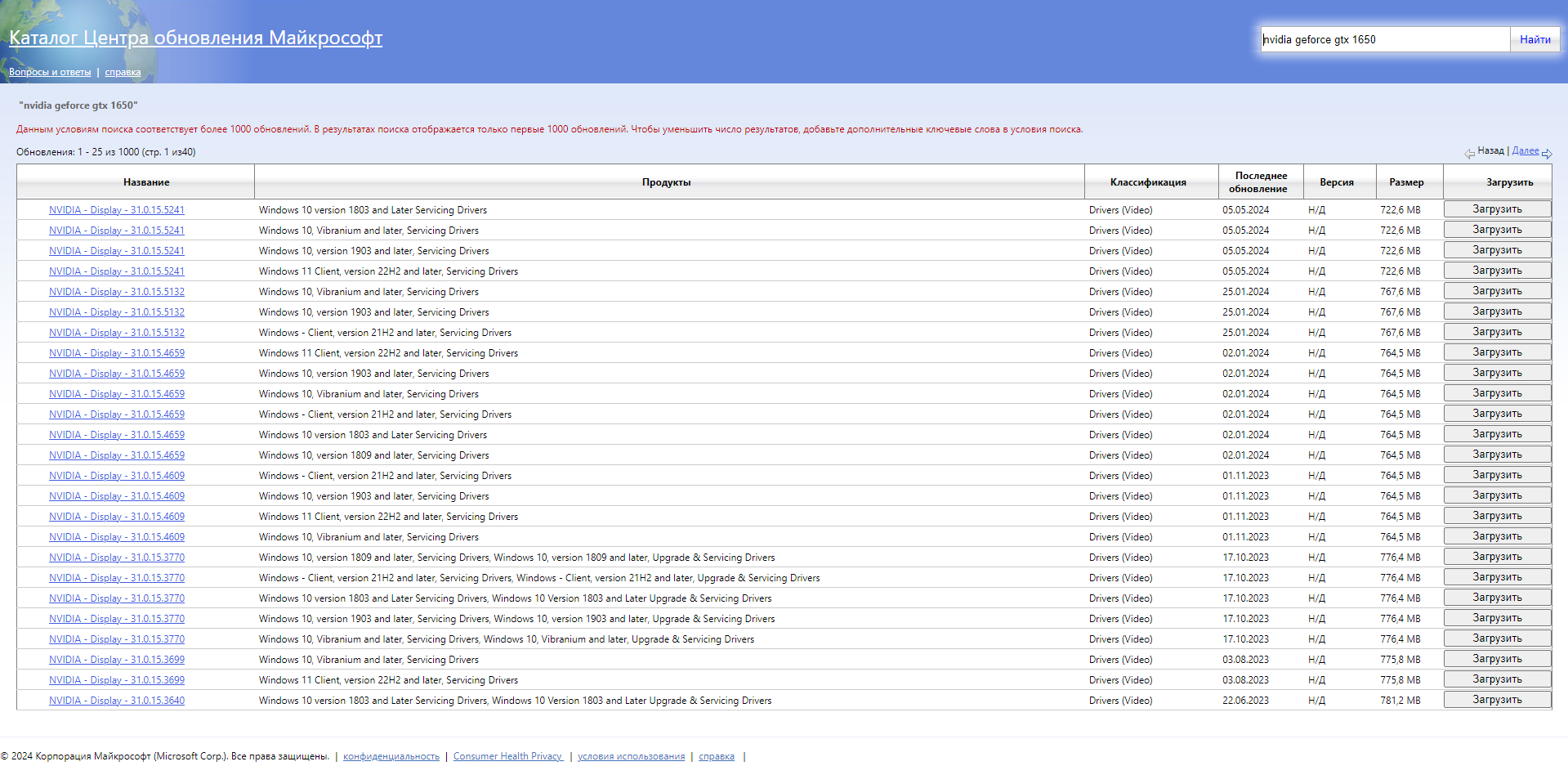Screen dimensions: 1568x784
Task: Click Загрузить for 31.0.15.4609 Windows 10 version 1903 row
Action: [x=1497, y=495]
